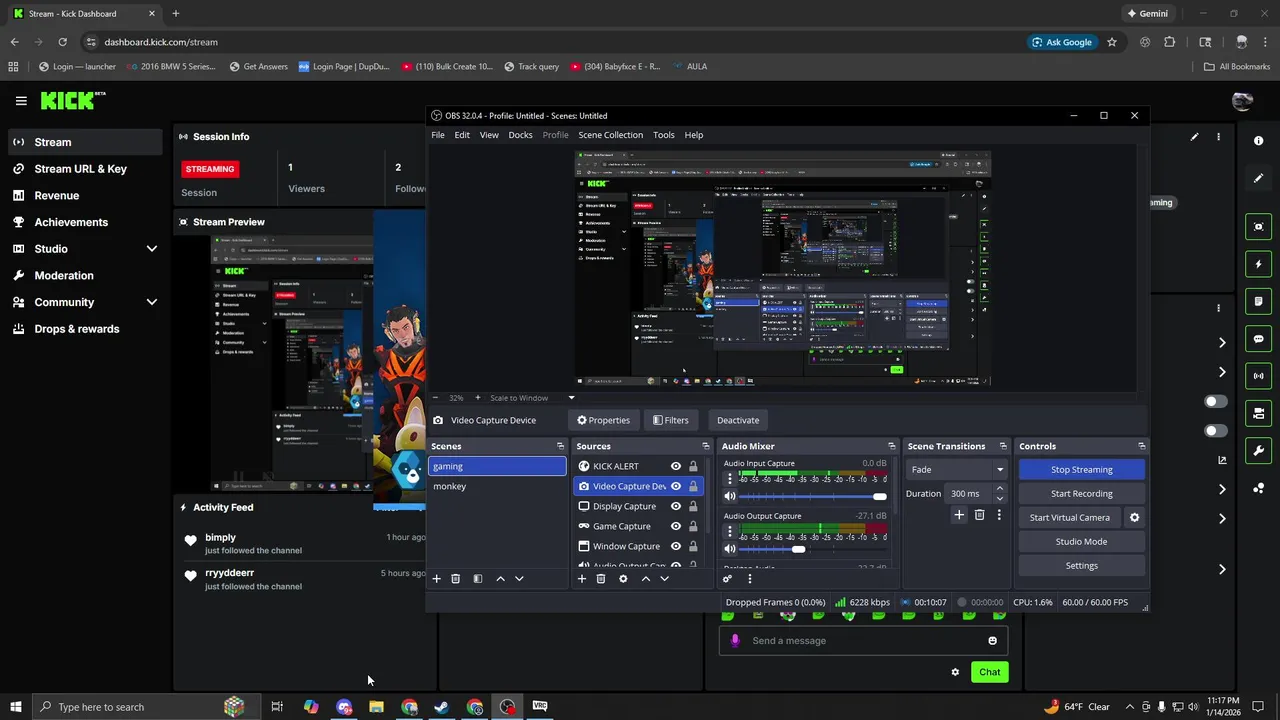1280x720 pixels.
Task: Open Audio Mixer advanced properties gears icon
Action: click(728, 579)
